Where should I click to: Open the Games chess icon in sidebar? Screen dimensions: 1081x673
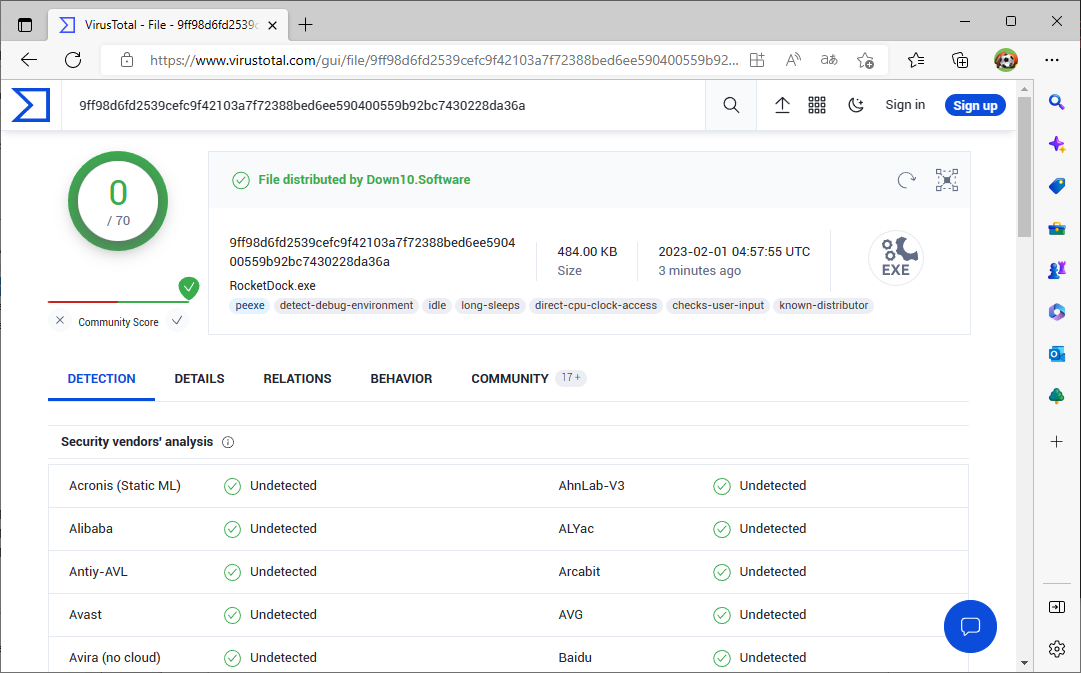pos(1056,270)
